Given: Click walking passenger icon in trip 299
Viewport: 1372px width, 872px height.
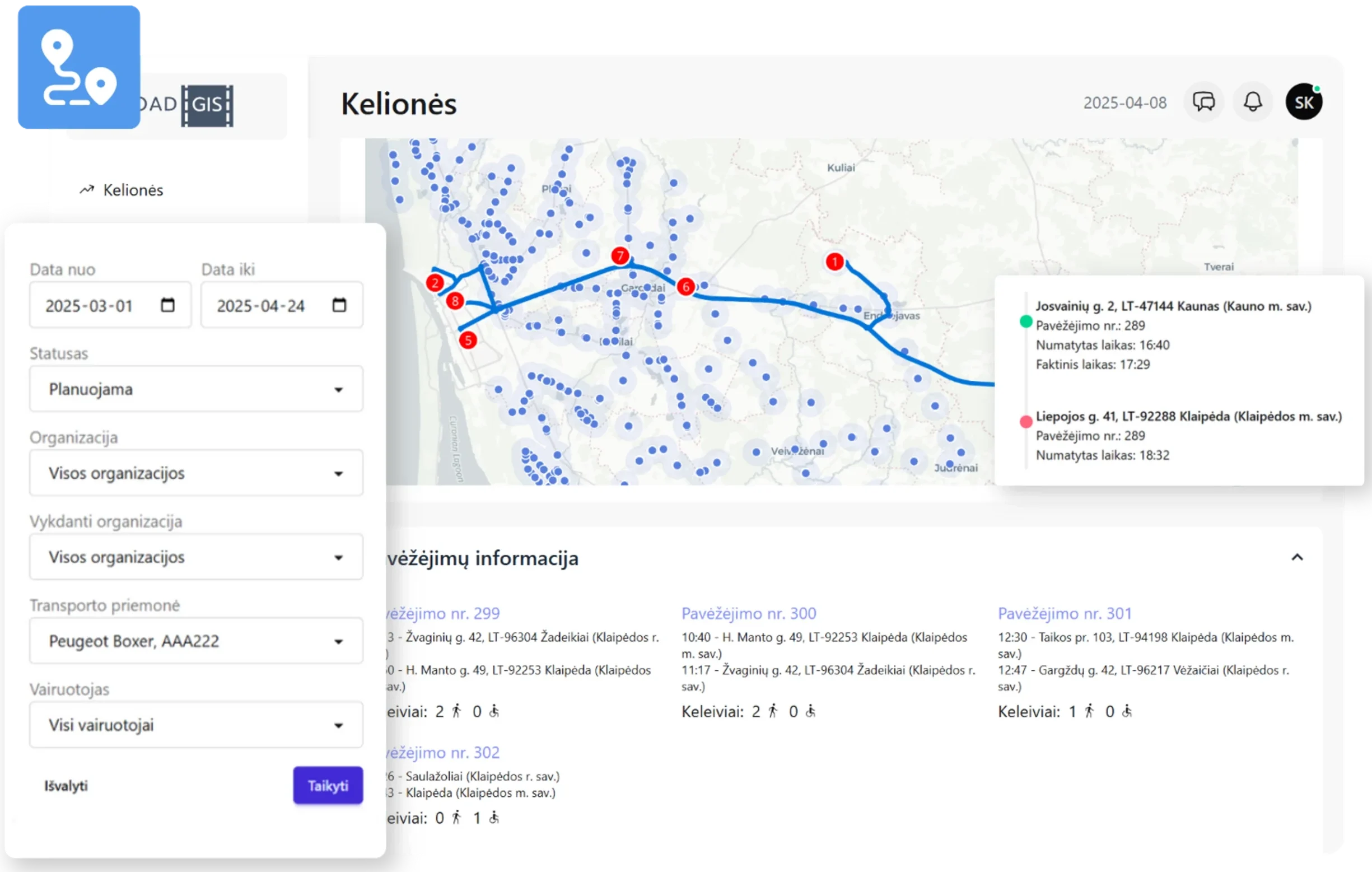Looking at the screenshot, I should click(x=456, y=711).
